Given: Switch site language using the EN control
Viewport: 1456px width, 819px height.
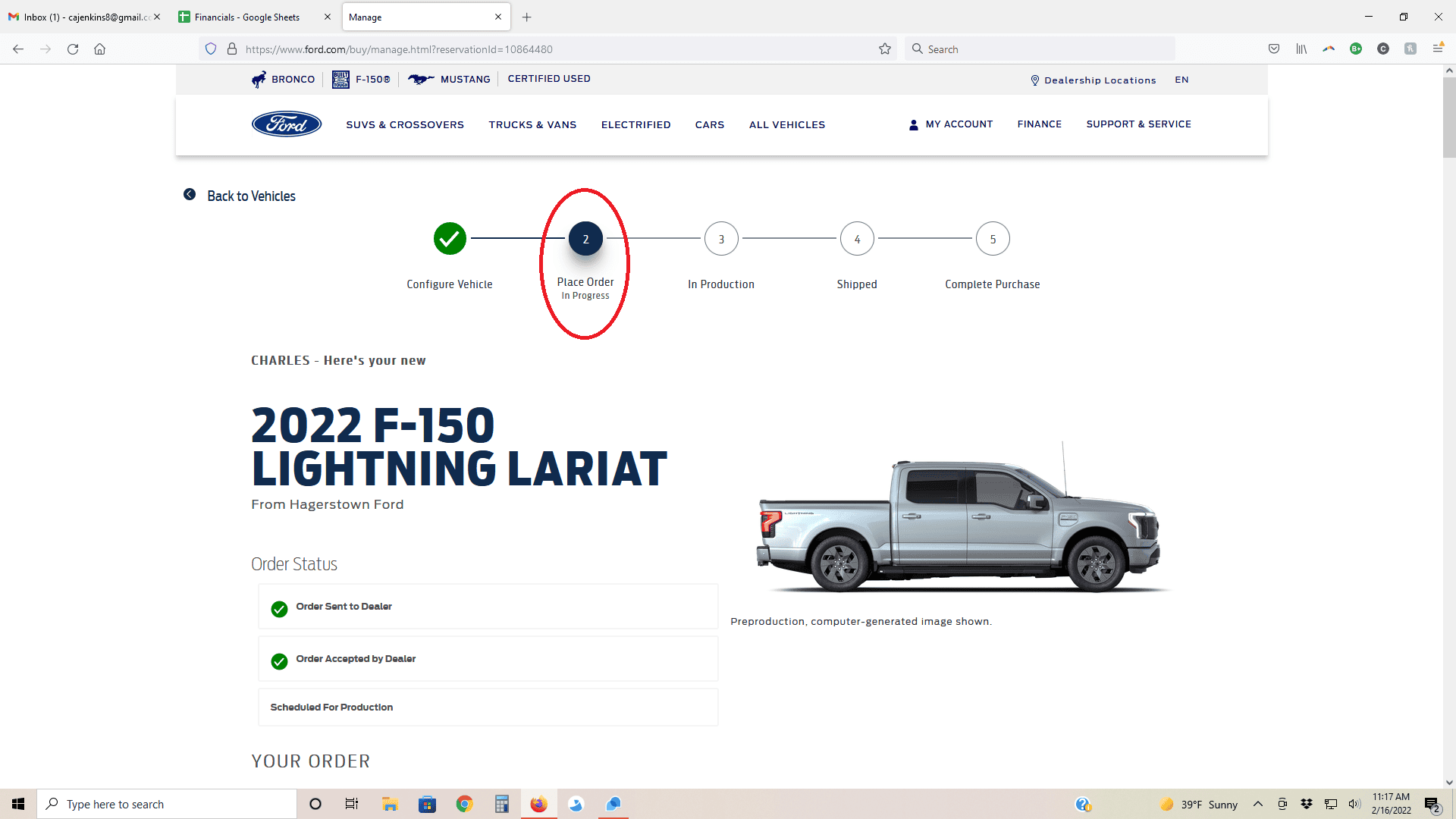Looking at the screenshot, I should pos(1181,79).
